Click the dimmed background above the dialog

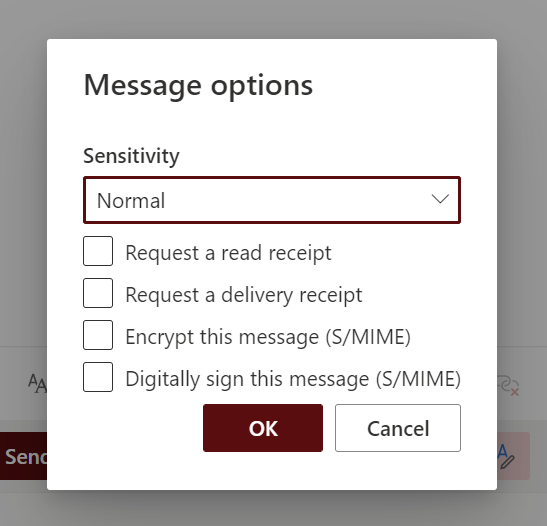click(272, 19)
